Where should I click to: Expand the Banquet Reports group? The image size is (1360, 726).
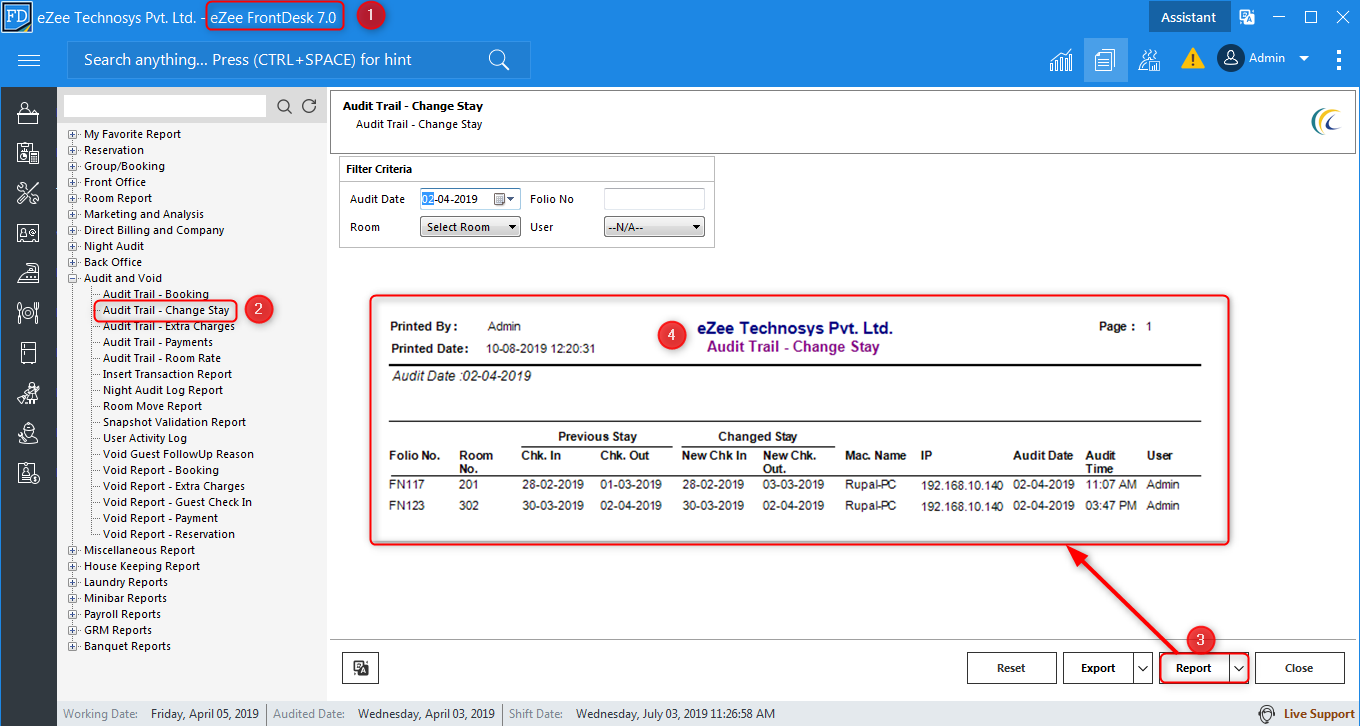click(x=72, y=646)
